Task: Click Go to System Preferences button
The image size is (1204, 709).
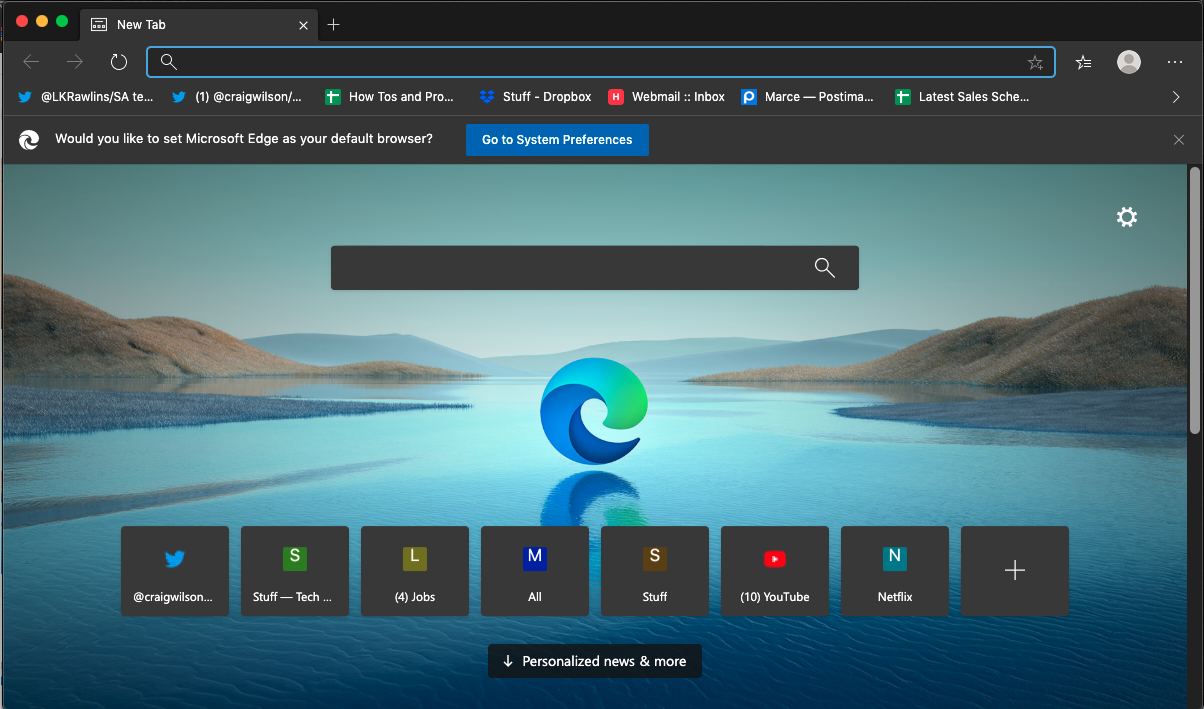Action: coord(557,140)
